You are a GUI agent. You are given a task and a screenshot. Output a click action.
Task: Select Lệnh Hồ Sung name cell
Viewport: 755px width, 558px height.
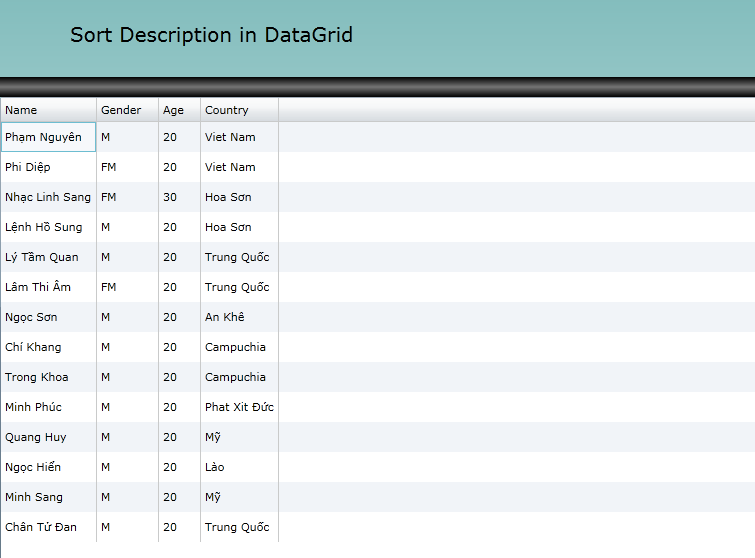click(x=48, y=227)
